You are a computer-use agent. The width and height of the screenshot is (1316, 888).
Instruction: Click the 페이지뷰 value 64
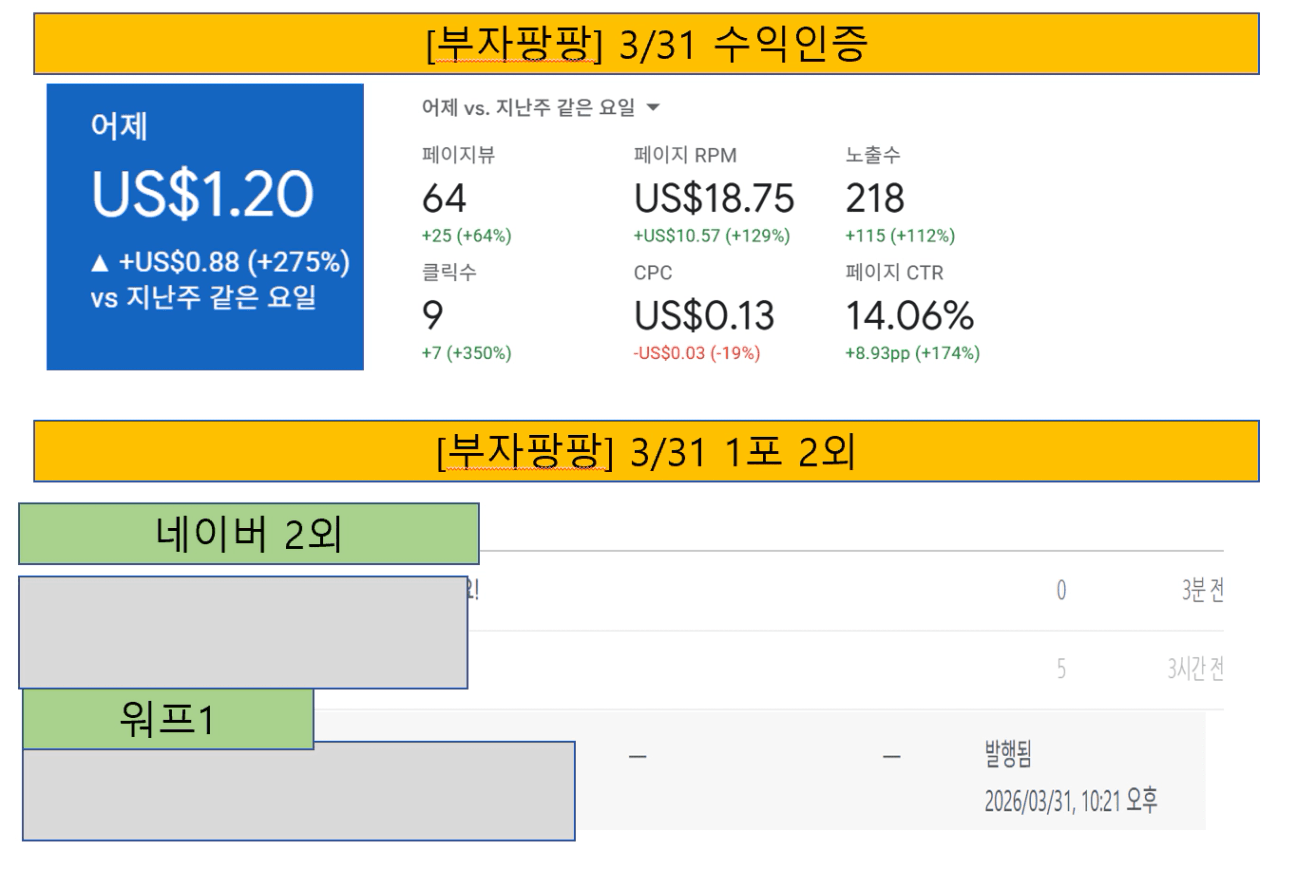click(x=444, y=199)
